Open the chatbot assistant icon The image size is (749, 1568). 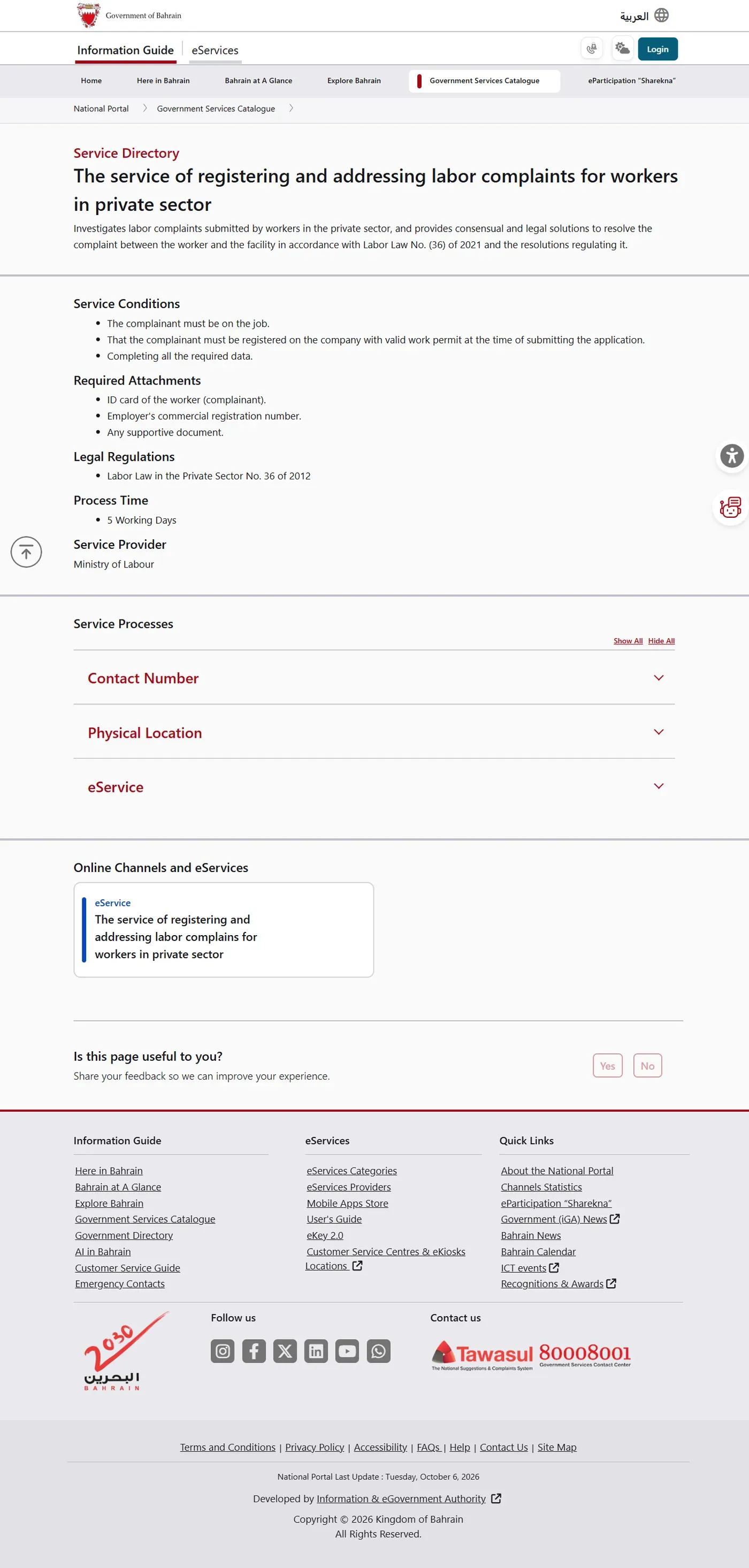(730, 507)
